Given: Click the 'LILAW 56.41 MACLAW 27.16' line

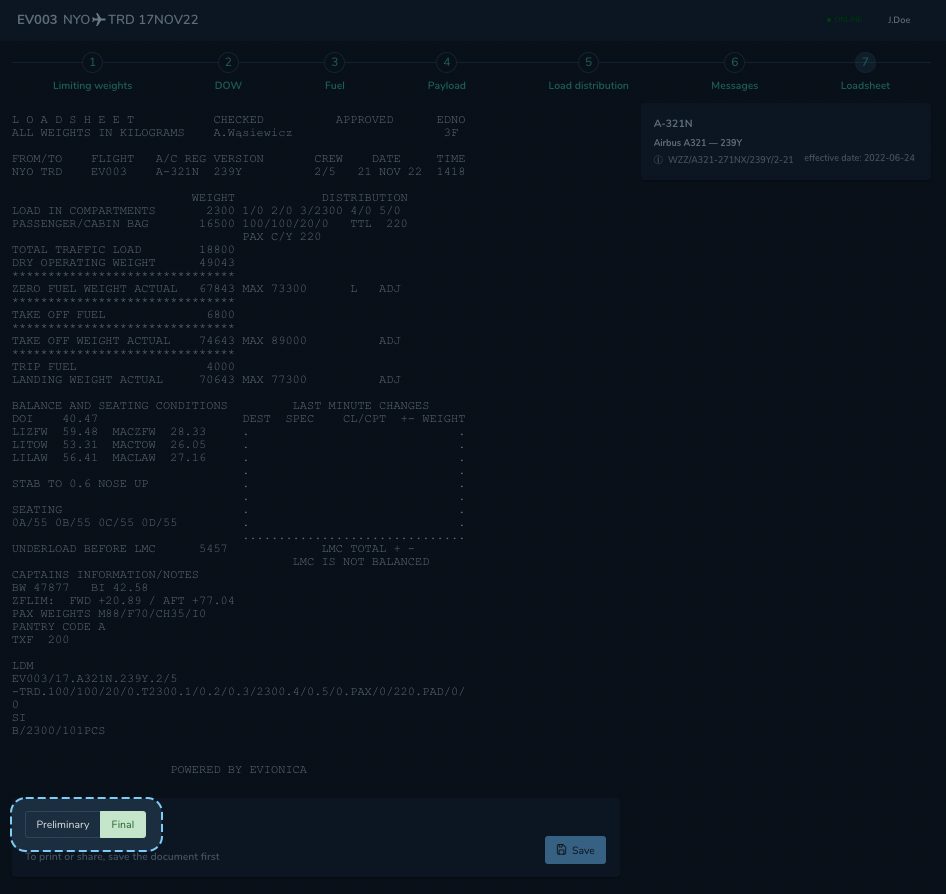Looking at the screenshot, I should (109, 458).
